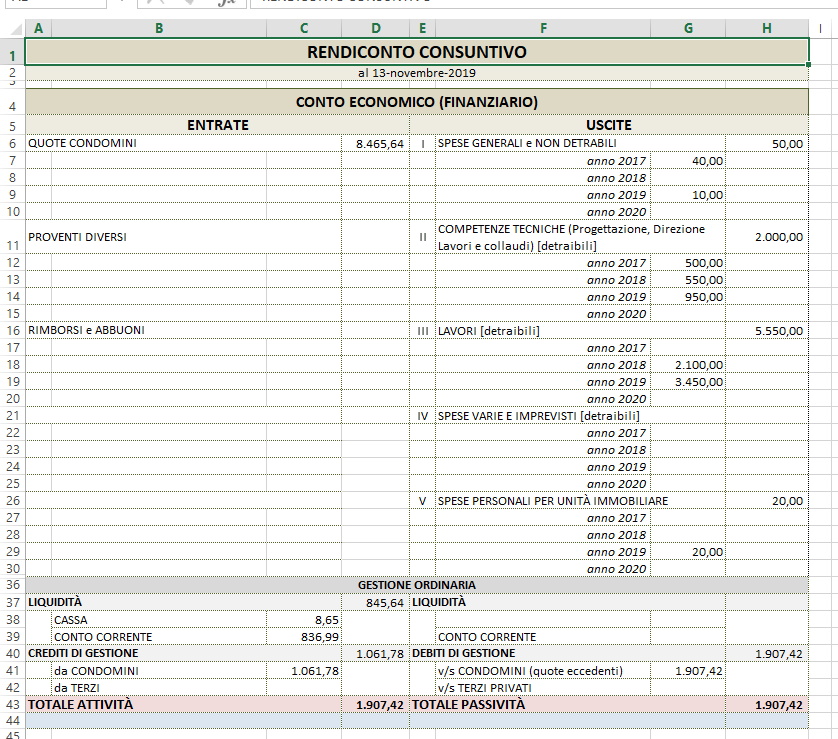Click the CREDITI DI GESTIONE cell
The width and height of the screenshot is (838, 739).
(183, 654)
